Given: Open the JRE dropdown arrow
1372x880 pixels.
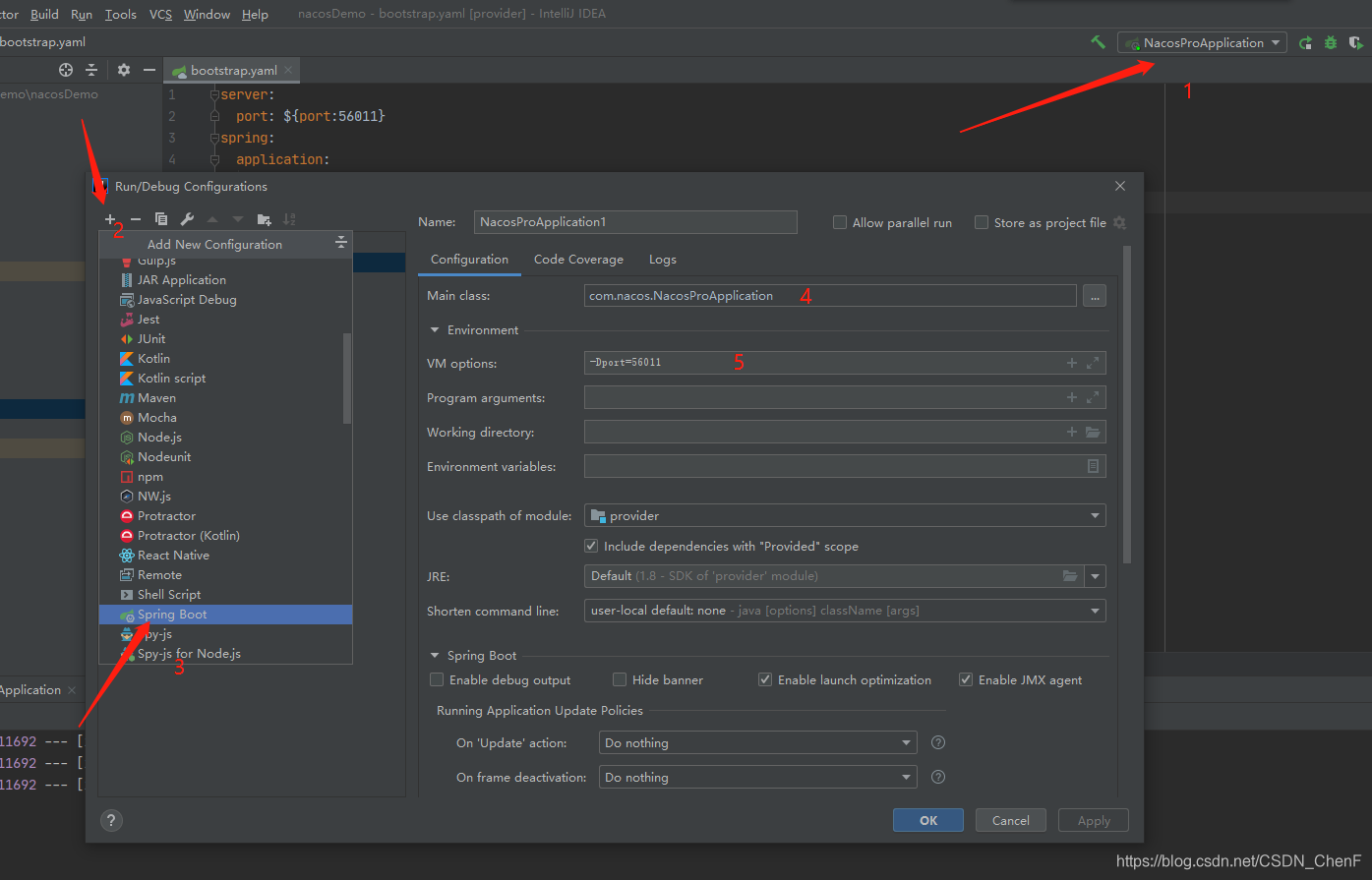Looking at the screenshot, I should tap(1096, 576).
